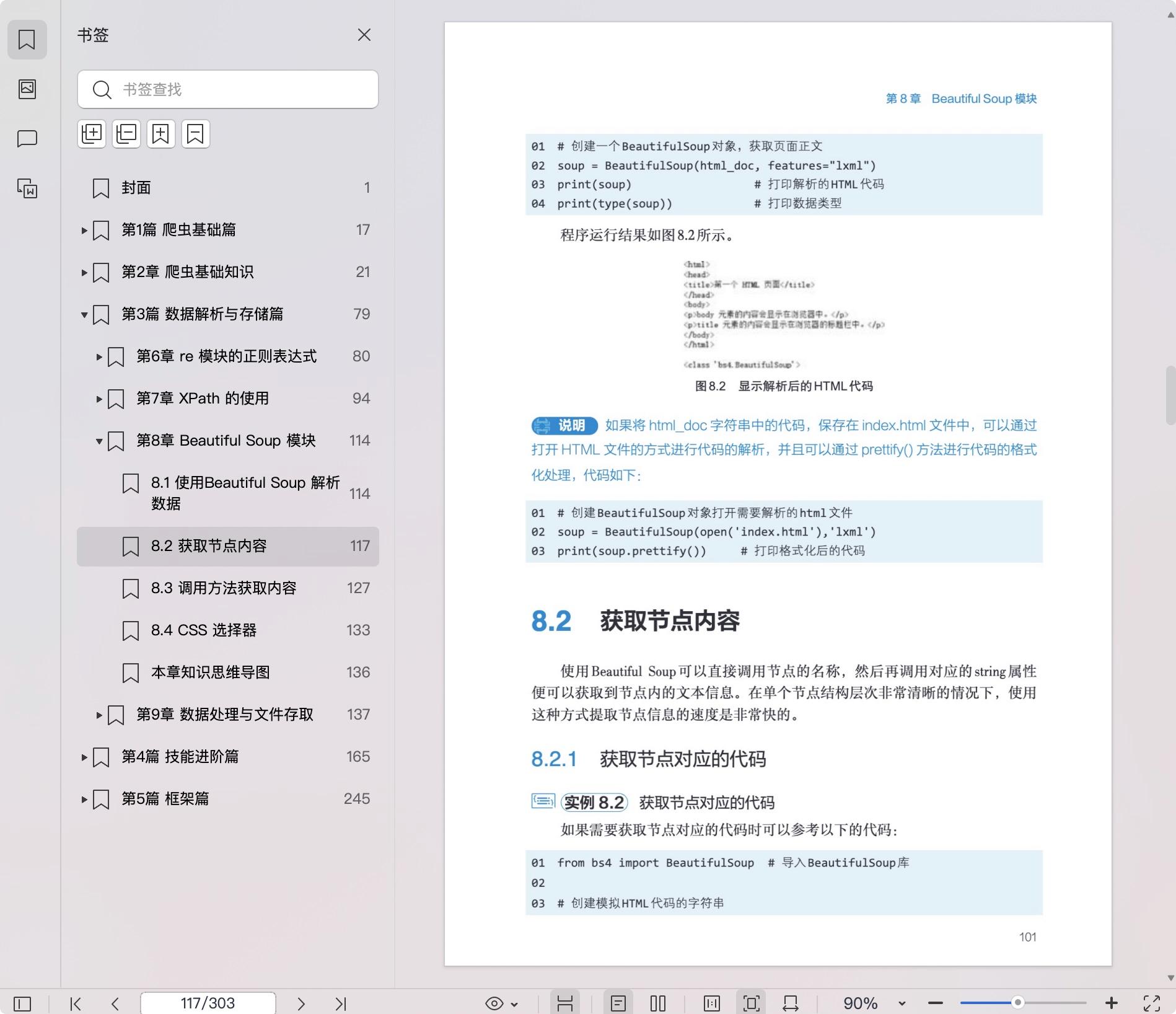Screen dimensions: 1176x1014
Task: Adjust the zoom slider handle
Action: [x=1017, y=1003]
